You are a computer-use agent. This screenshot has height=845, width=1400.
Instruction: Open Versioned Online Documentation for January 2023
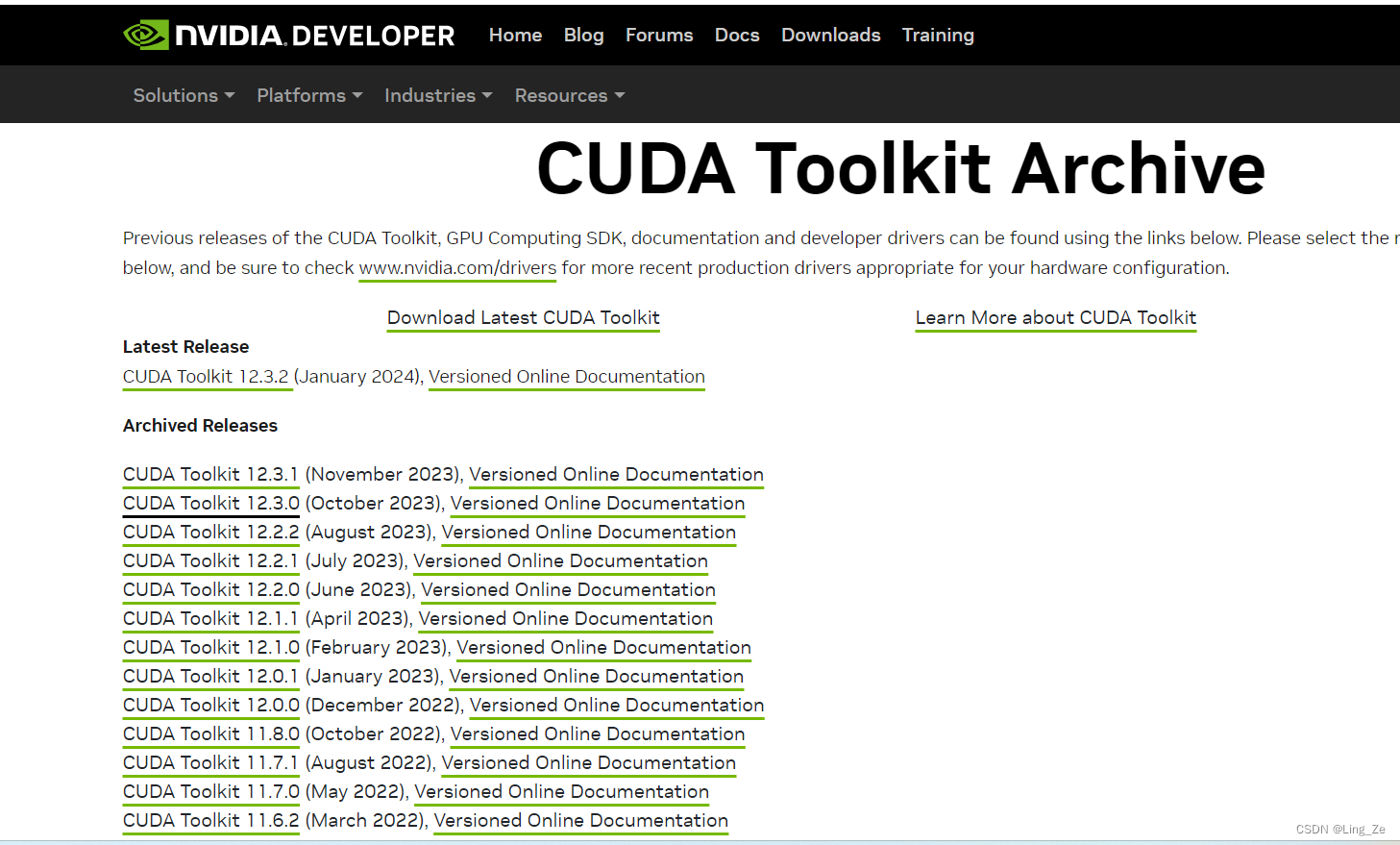coord(597,677)
